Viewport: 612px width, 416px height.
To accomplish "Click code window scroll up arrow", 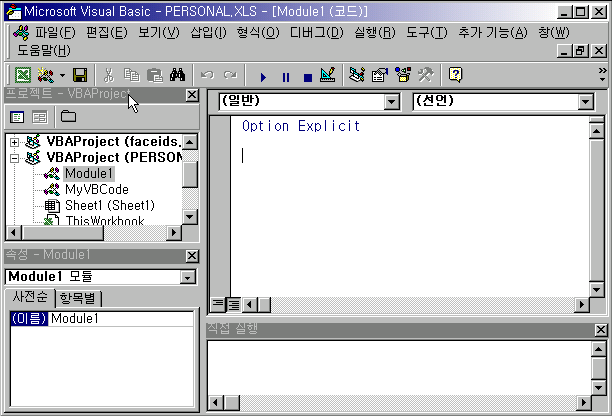I will (596, 131).
